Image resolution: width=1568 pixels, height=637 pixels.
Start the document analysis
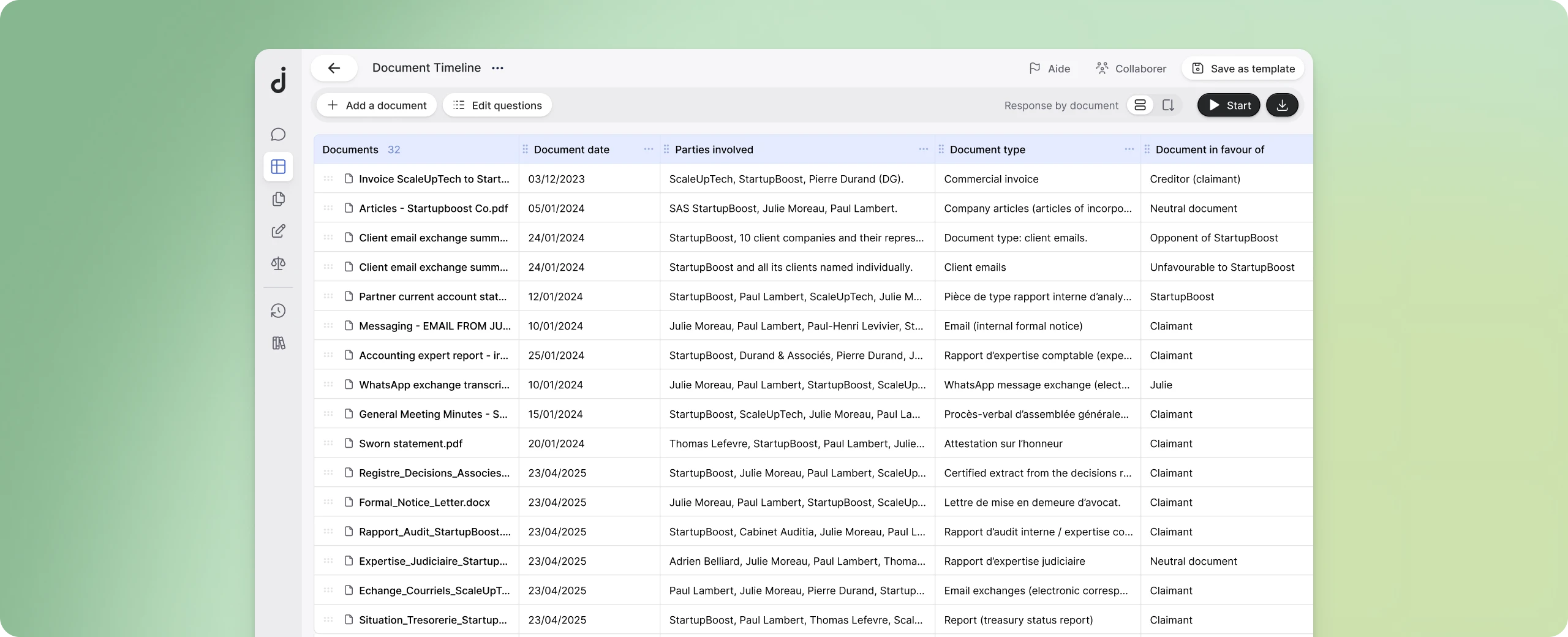point(1229,105)
